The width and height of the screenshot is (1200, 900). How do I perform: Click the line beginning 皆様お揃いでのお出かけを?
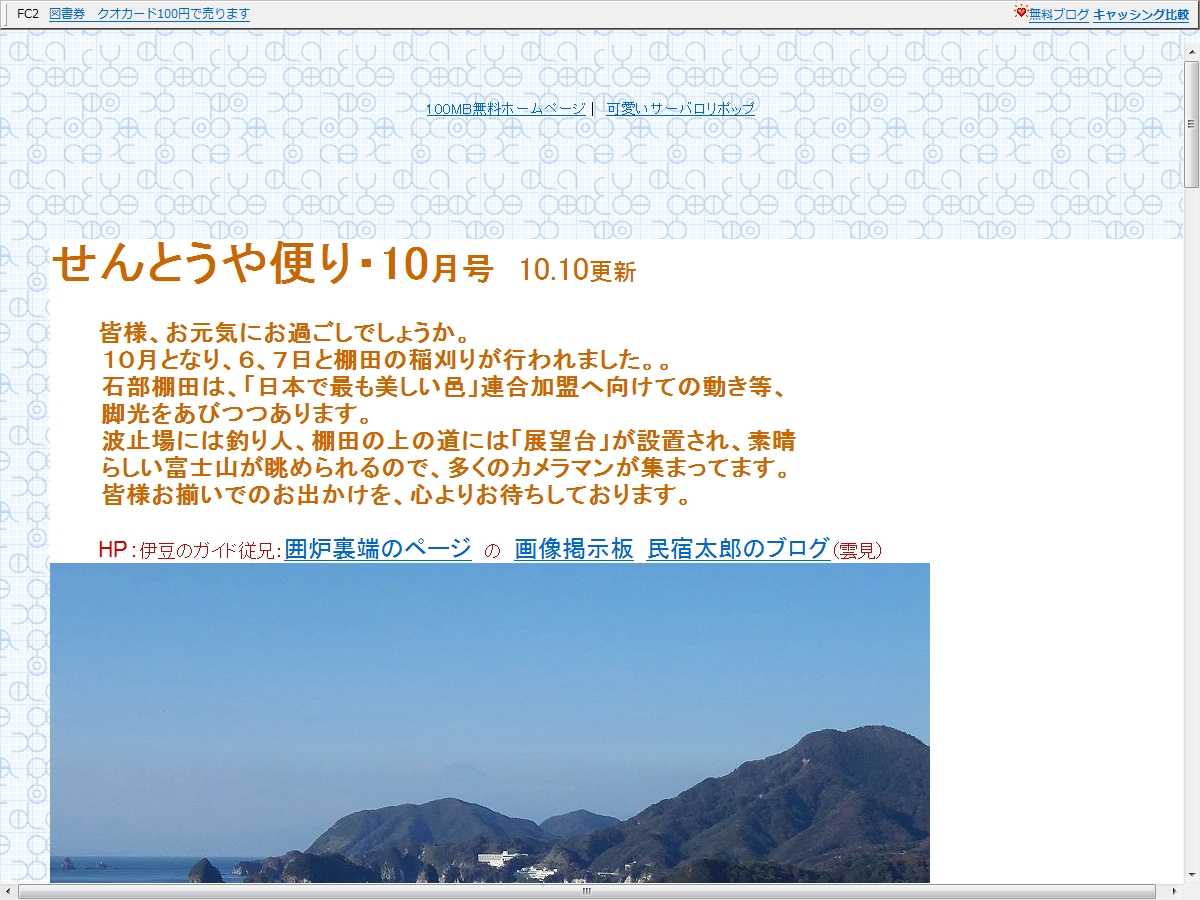pyautogui.click(x=397, y=495)
